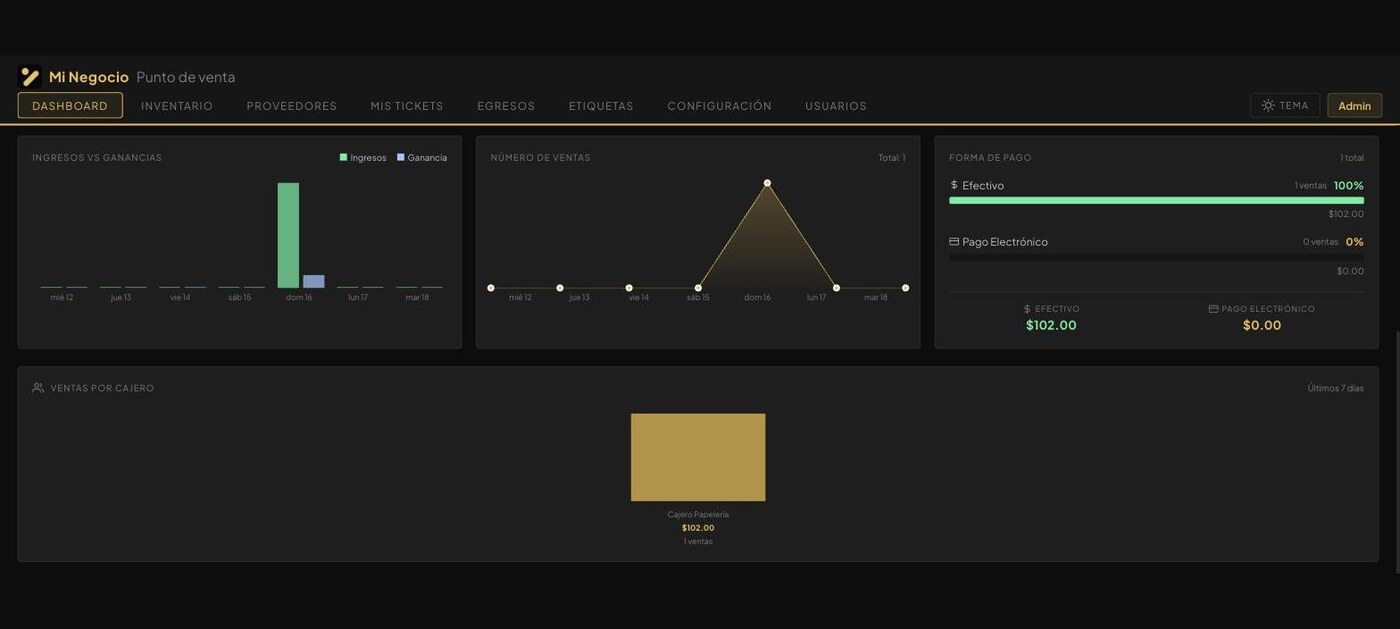Click the 'Total: 1' label

[x=892, y=158]
